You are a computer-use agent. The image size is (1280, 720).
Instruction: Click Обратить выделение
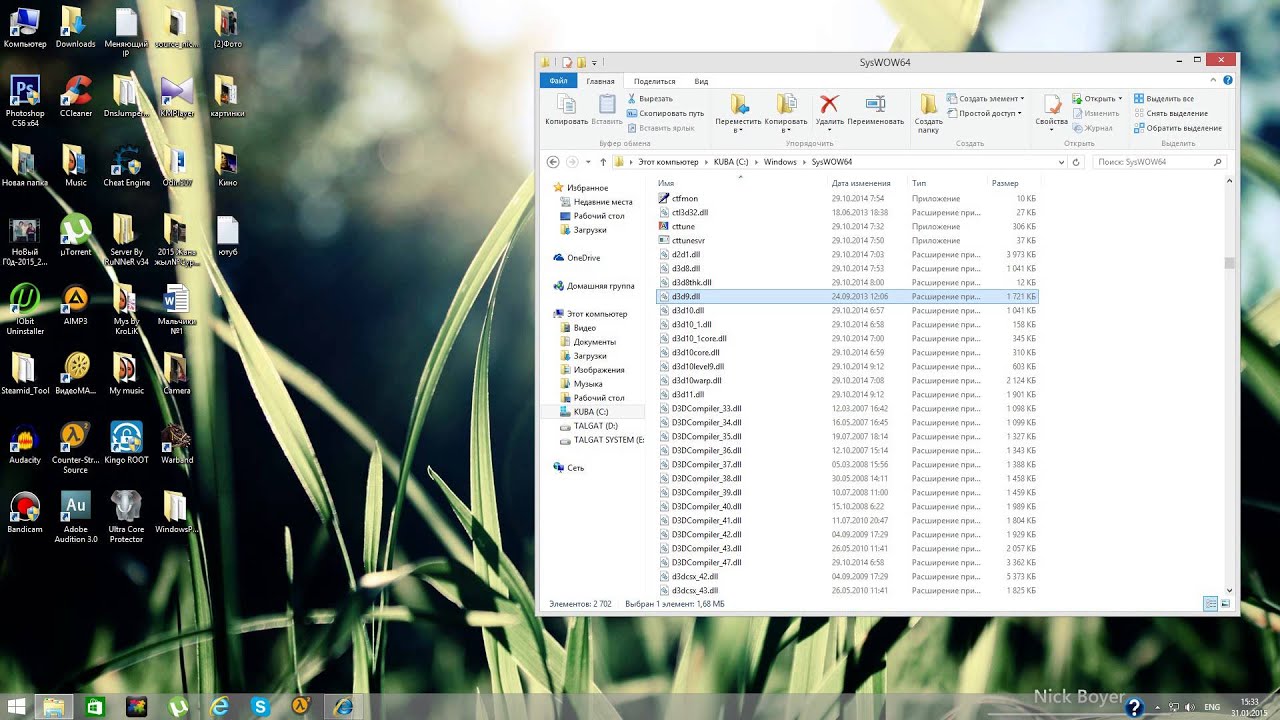click(1177, 128)
